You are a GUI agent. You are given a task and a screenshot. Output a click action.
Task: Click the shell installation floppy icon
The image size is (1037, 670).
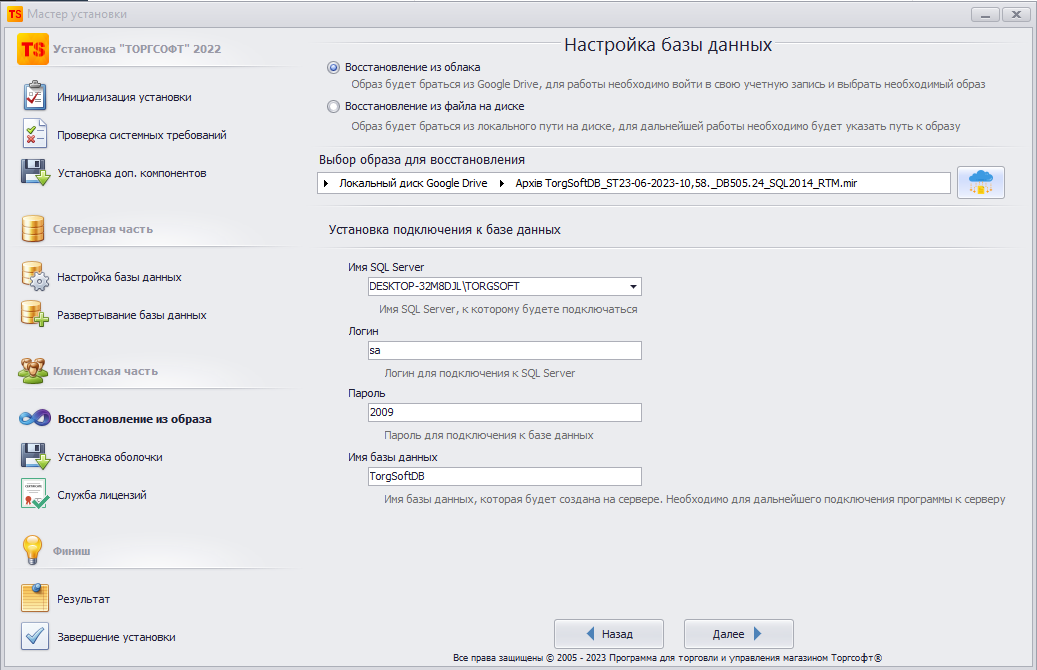click(x=35, y=456)
